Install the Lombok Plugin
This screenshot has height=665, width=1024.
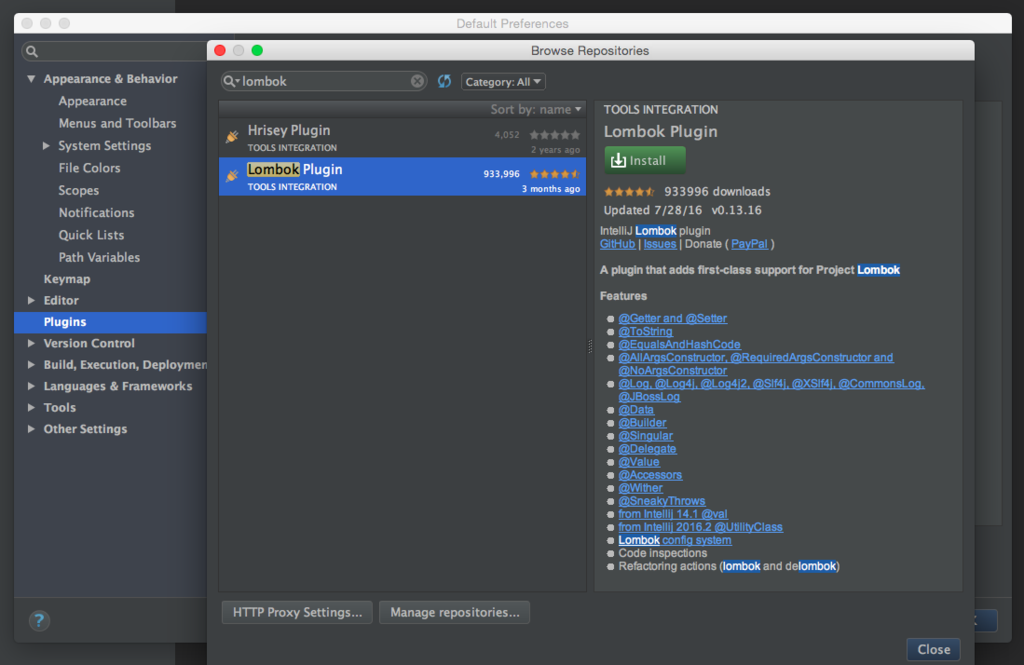tap(645, 160)
